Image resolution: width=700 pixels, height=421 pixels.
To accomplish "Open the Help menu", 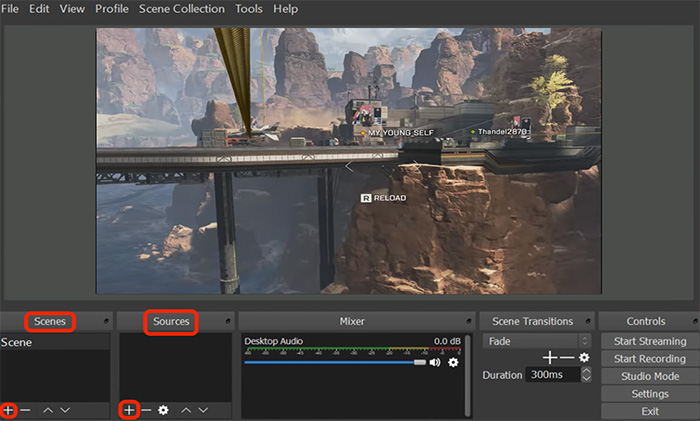I will pyautogui.click(x=285, y=8).
